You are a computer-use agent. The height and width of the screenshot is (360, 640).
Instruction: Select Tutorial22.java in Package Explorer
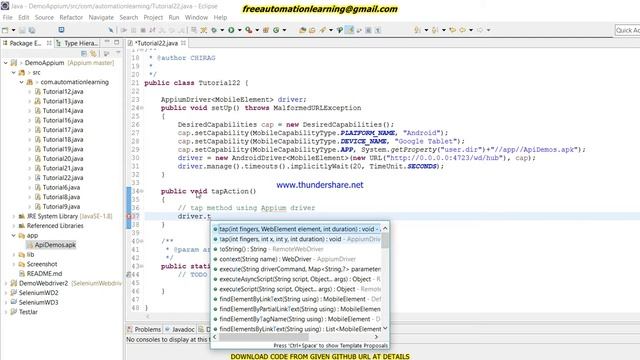pos(62,178)
